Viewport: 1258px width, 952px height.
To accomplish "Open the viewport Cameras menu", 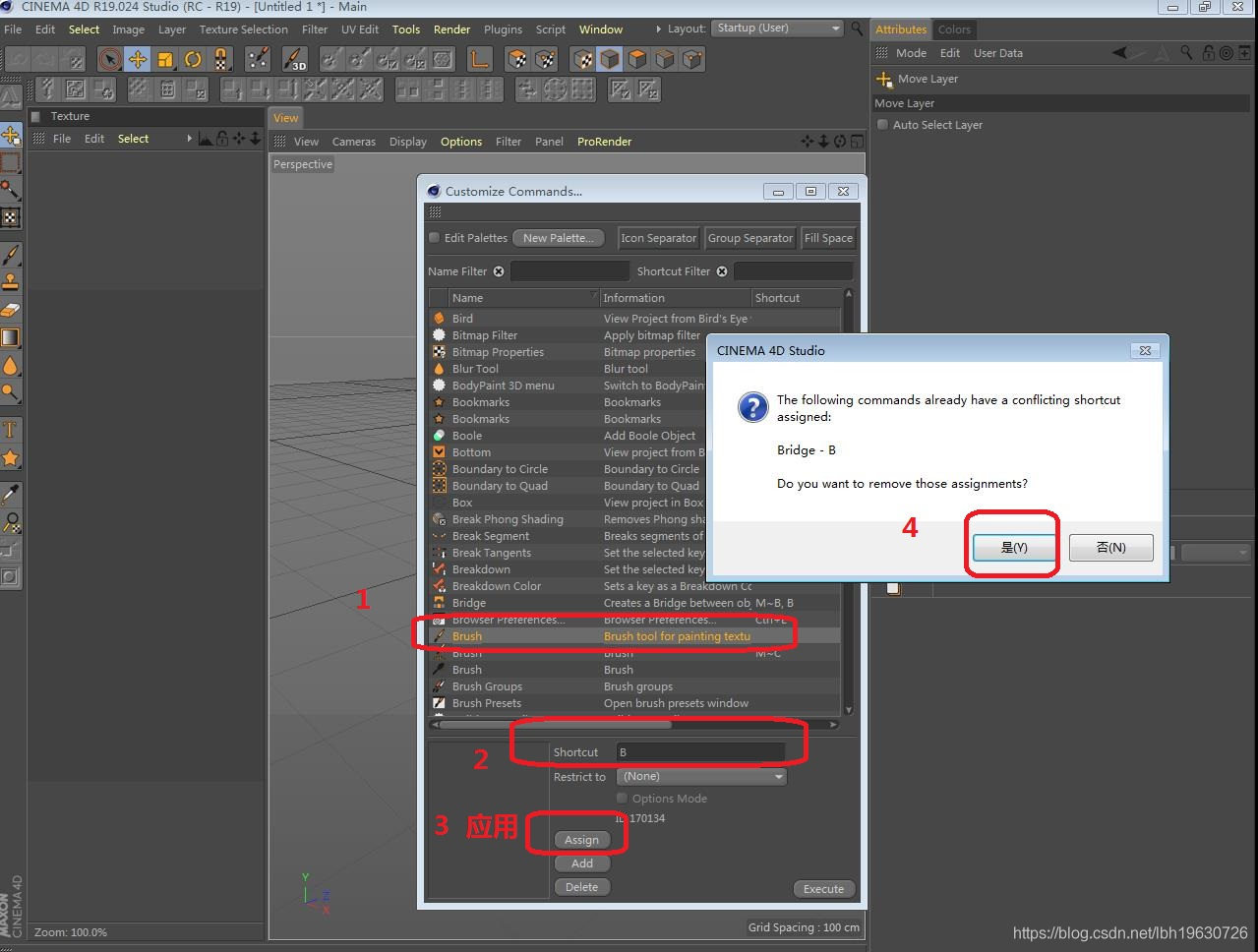I will coord(353,142).
